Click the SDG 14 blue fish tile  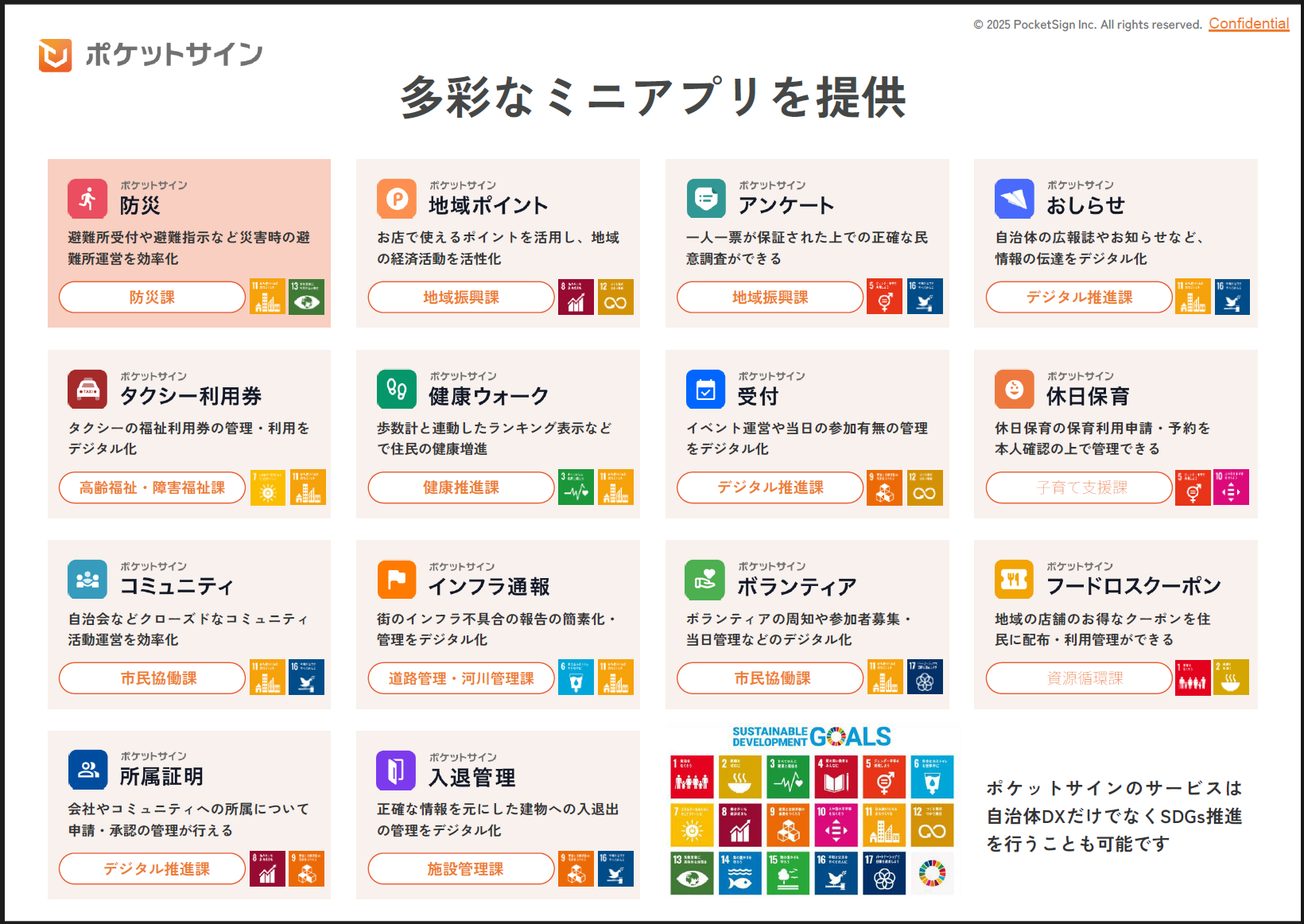739,873
